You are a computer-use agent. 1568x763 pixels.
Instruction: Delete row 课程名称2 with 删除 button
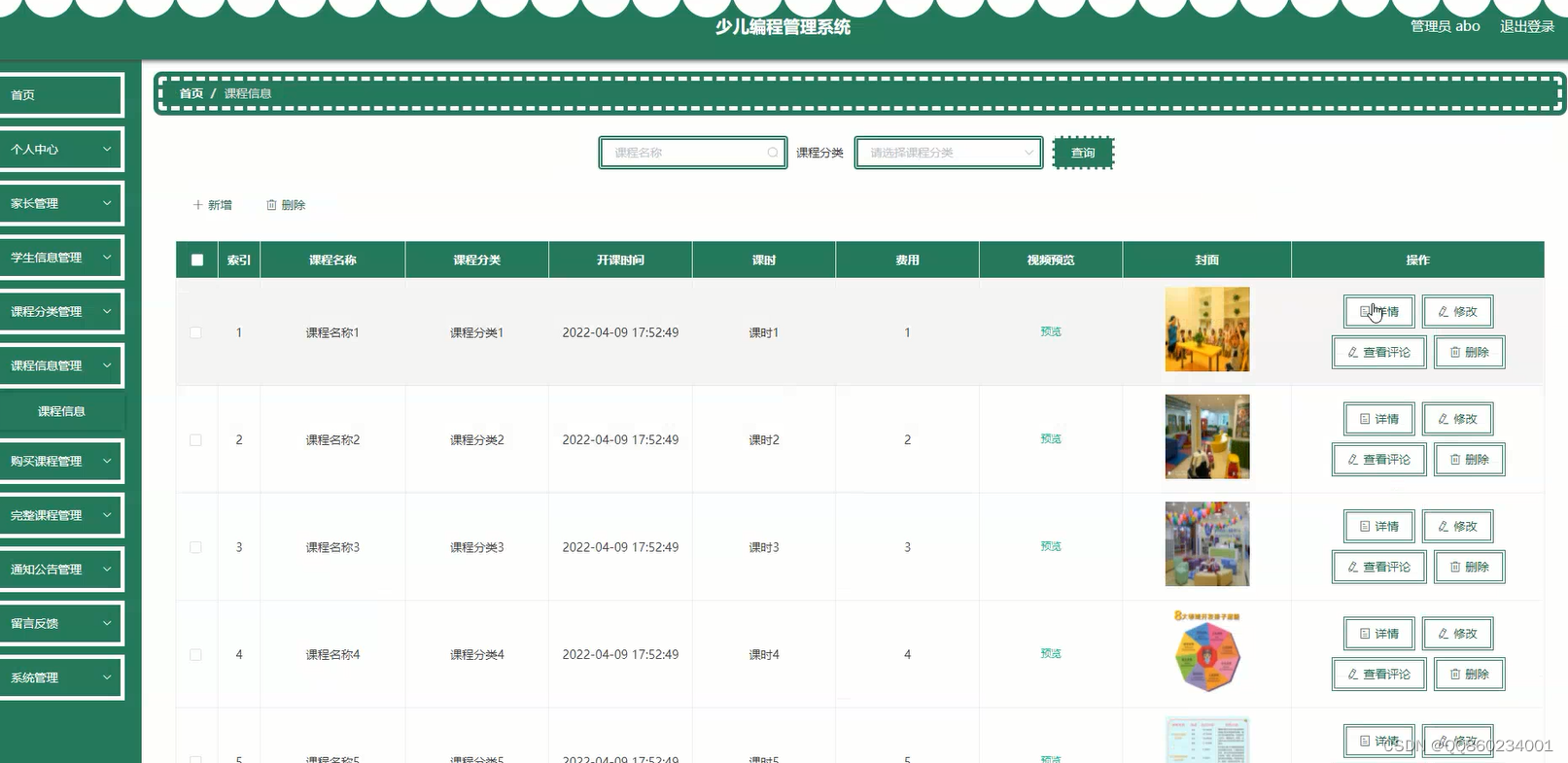(1470, 459)
